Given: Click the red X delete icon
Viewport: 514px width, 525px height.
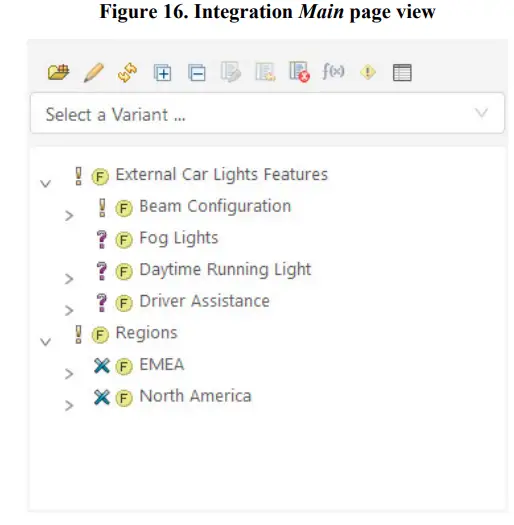Looking at the screenshot, I should [x=299, y=72].
